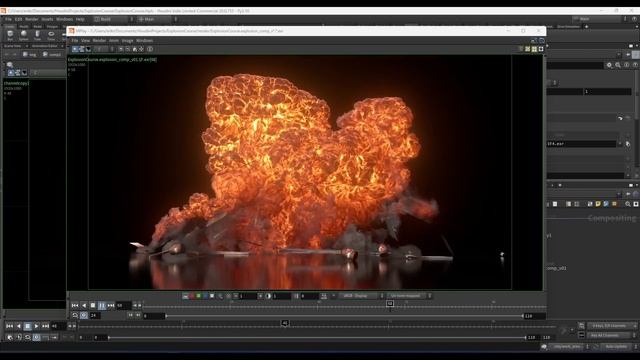640x360 pixels.
Task: Switch to Scene View tab
Action: [12, 46]
